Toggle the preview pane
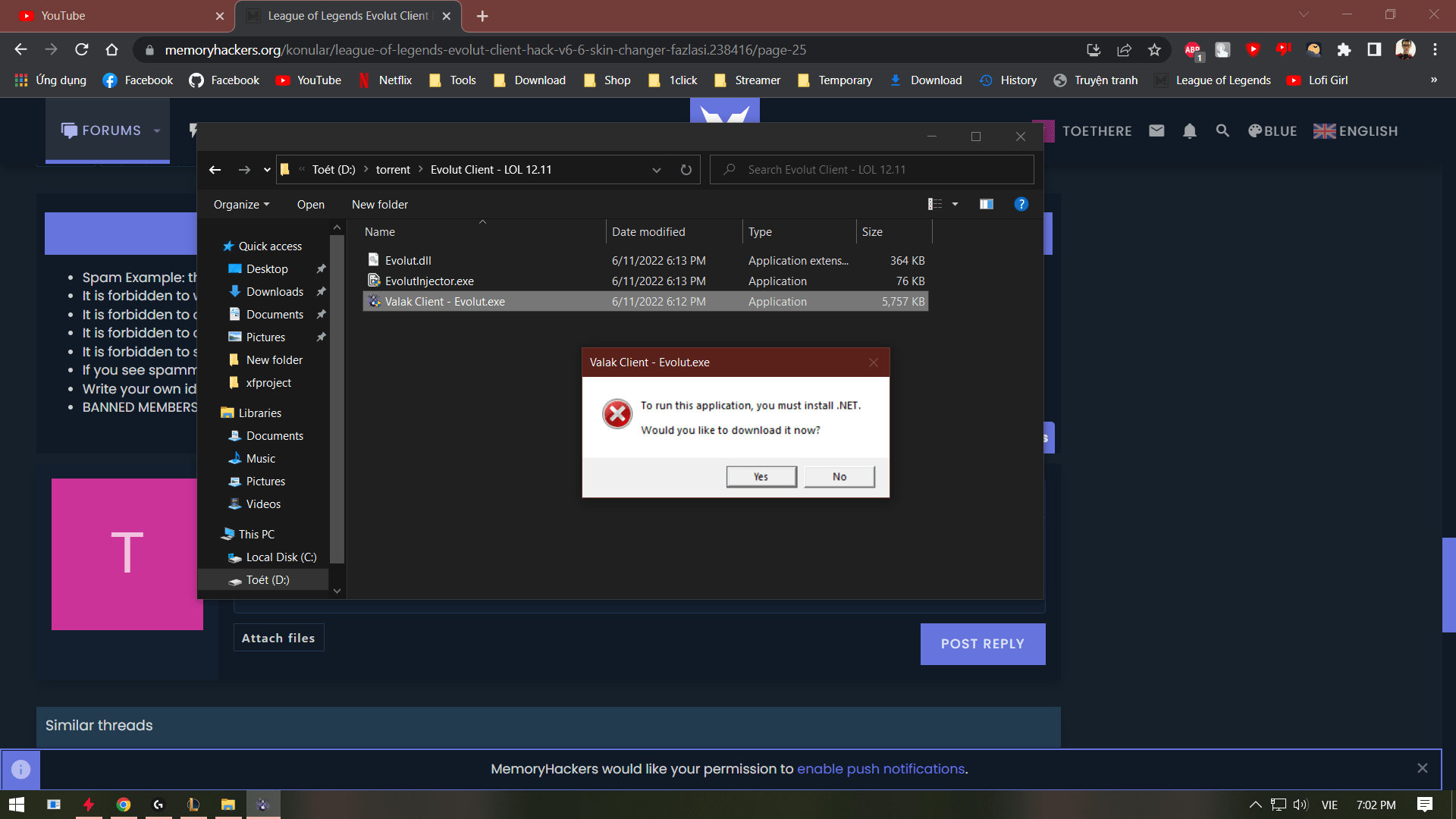The width and height of the screenshot is (1456, 819). pos(987,204)
